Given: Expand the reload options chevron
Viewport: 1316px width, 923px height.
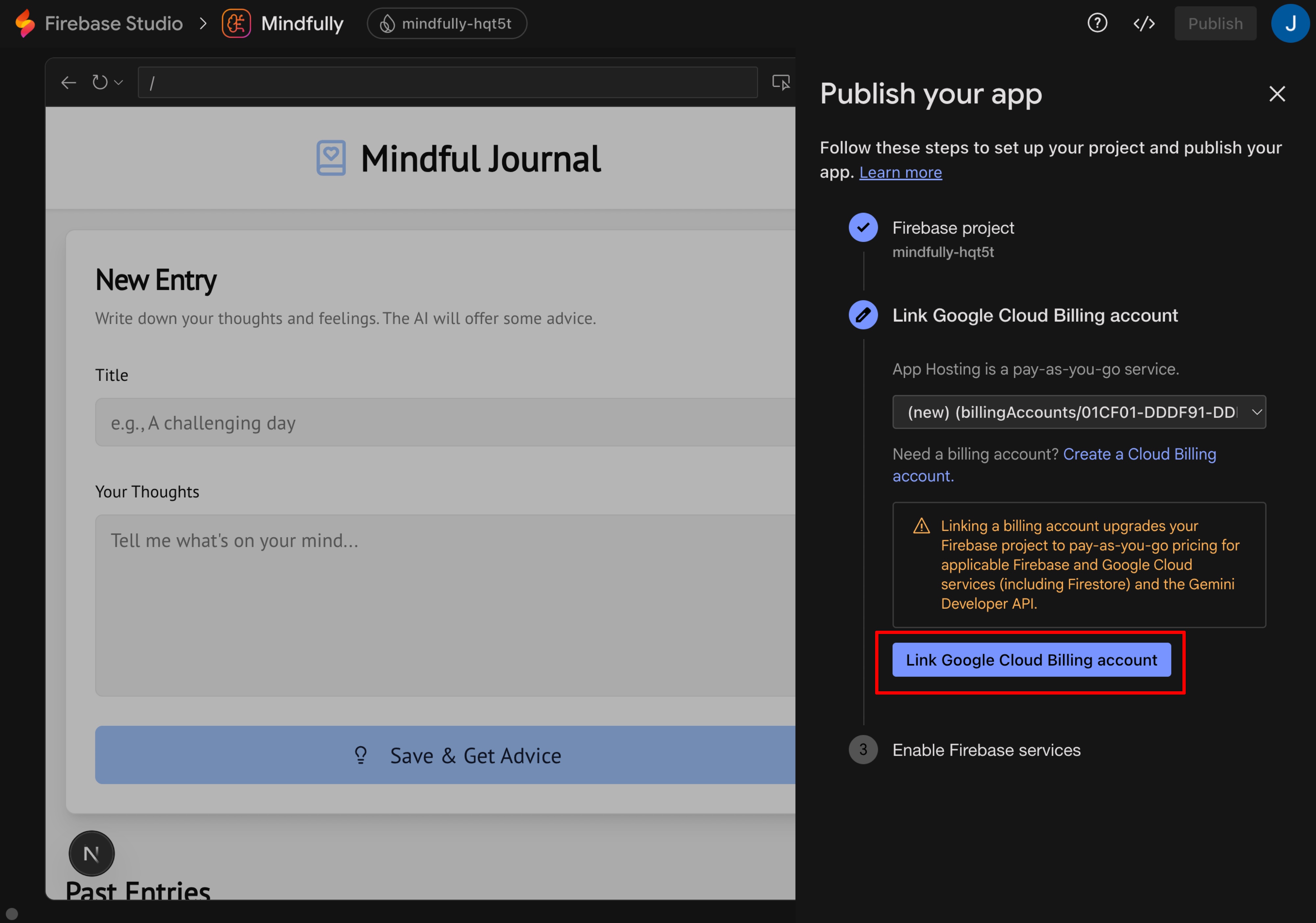Looking at the screenshot, I should click(x=119, y=83).
